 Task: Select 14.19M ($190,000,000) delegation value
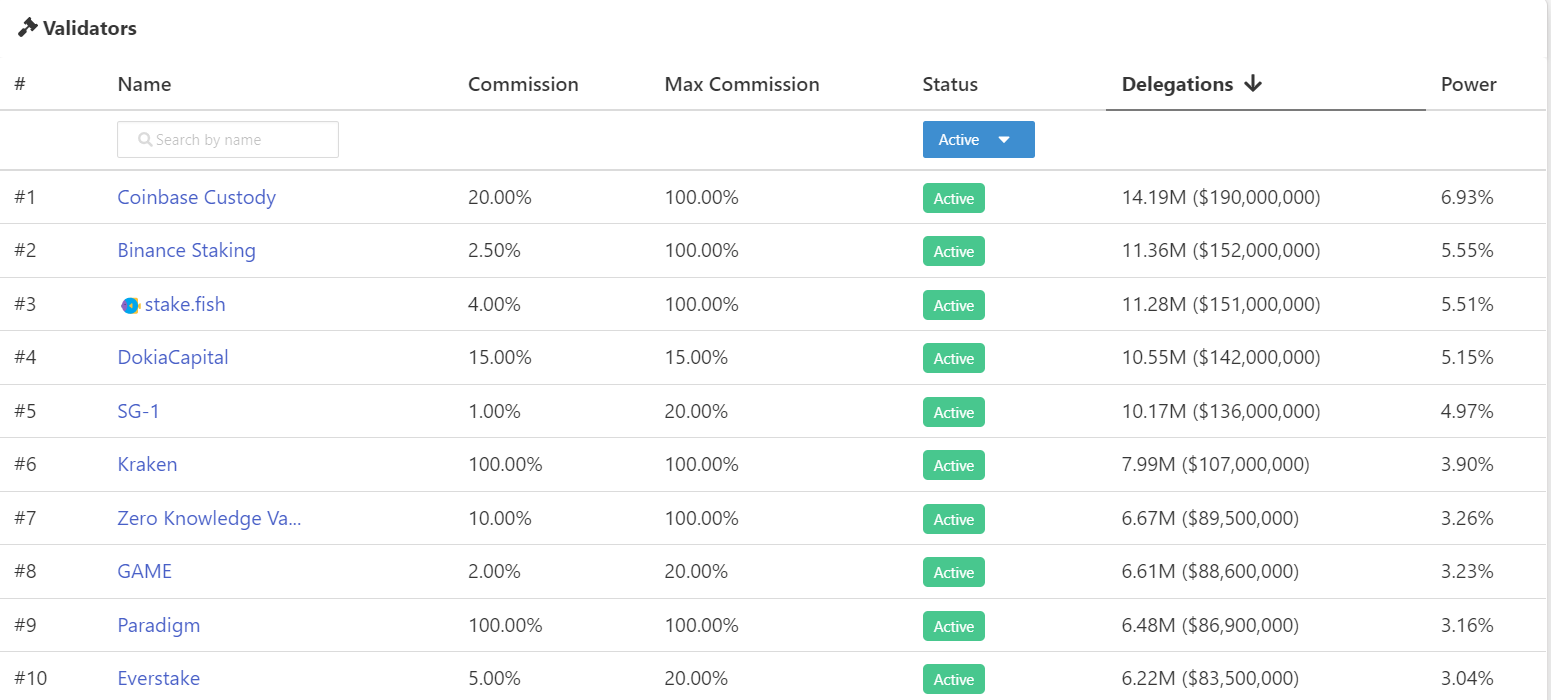tap(1221, 197)
